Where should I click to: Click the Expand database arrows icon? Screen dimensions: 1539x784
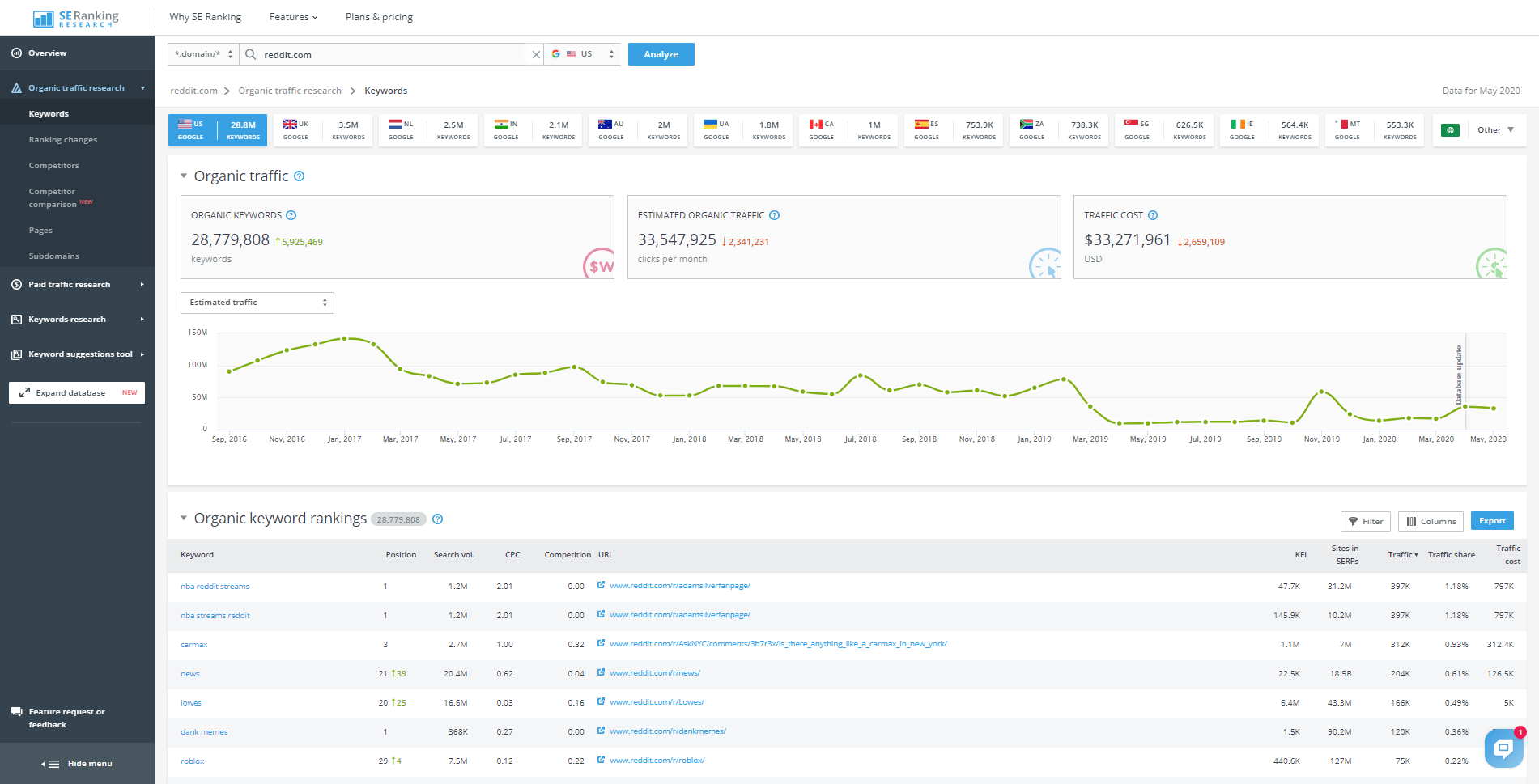pos(24,393)
